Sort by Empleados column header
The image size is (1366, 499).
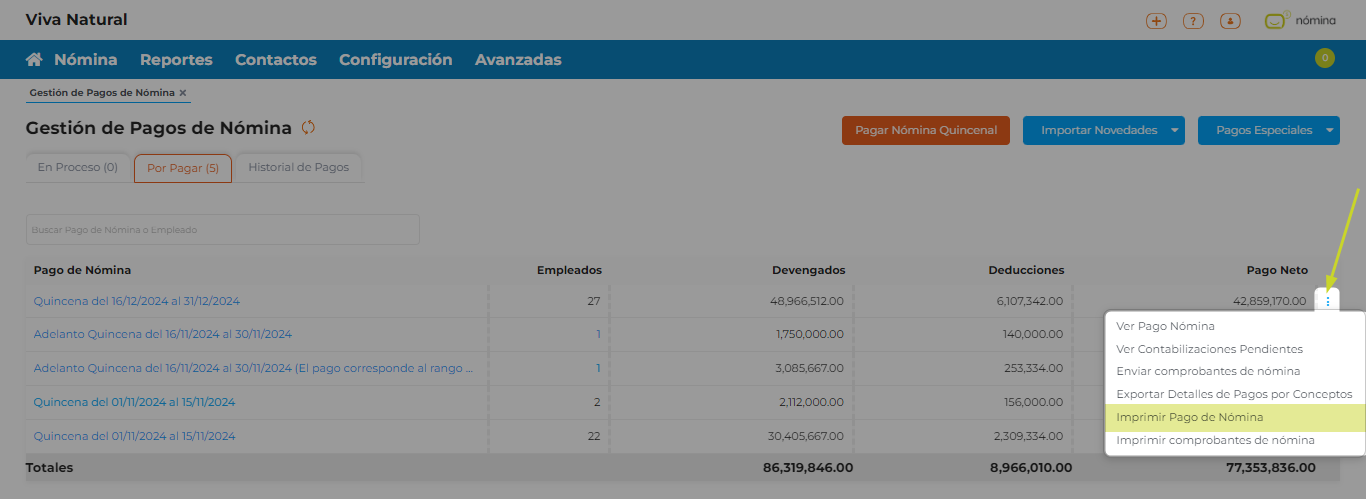569,270
